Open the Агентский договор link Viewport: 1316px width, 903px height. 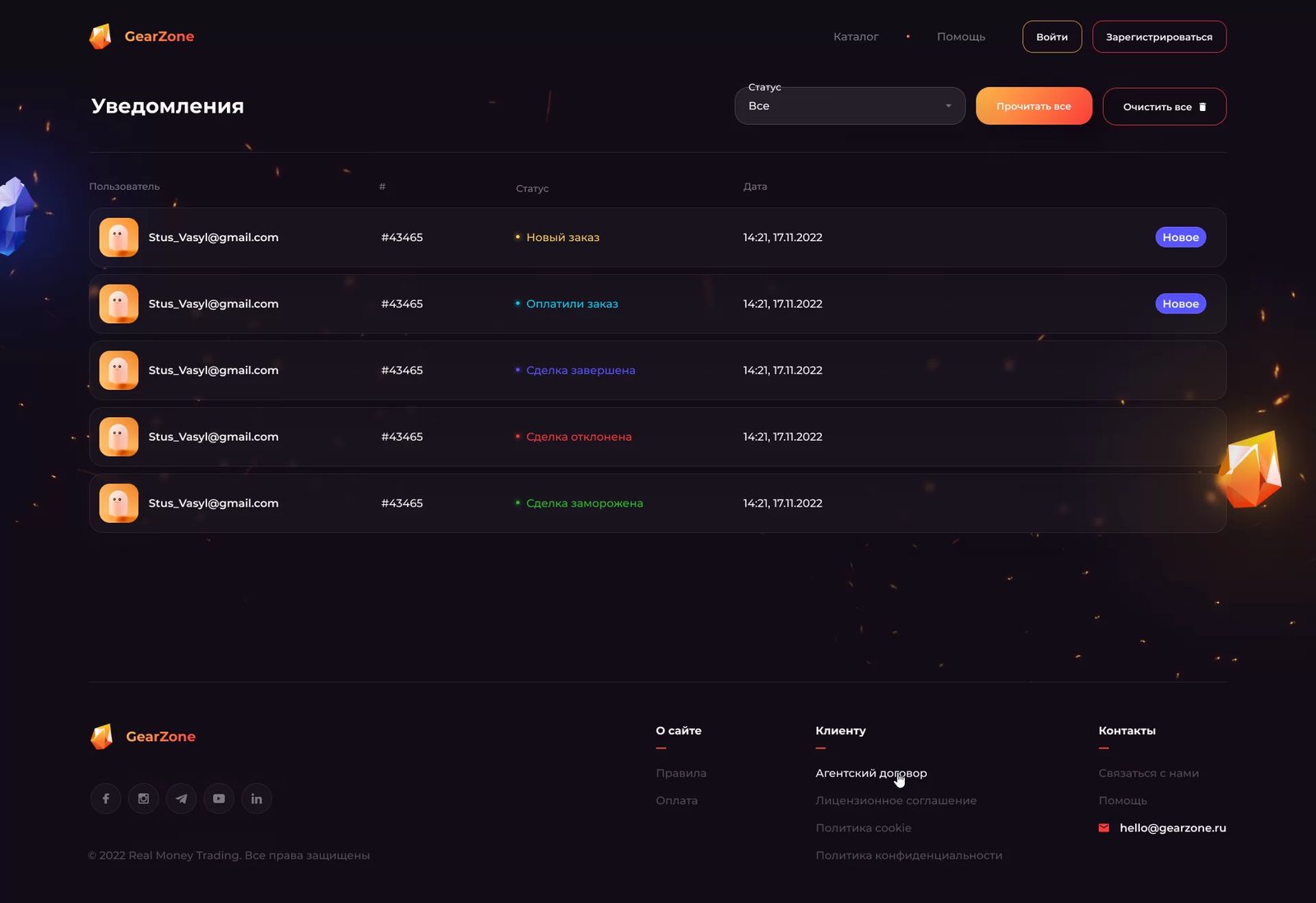tap(871, 773)
